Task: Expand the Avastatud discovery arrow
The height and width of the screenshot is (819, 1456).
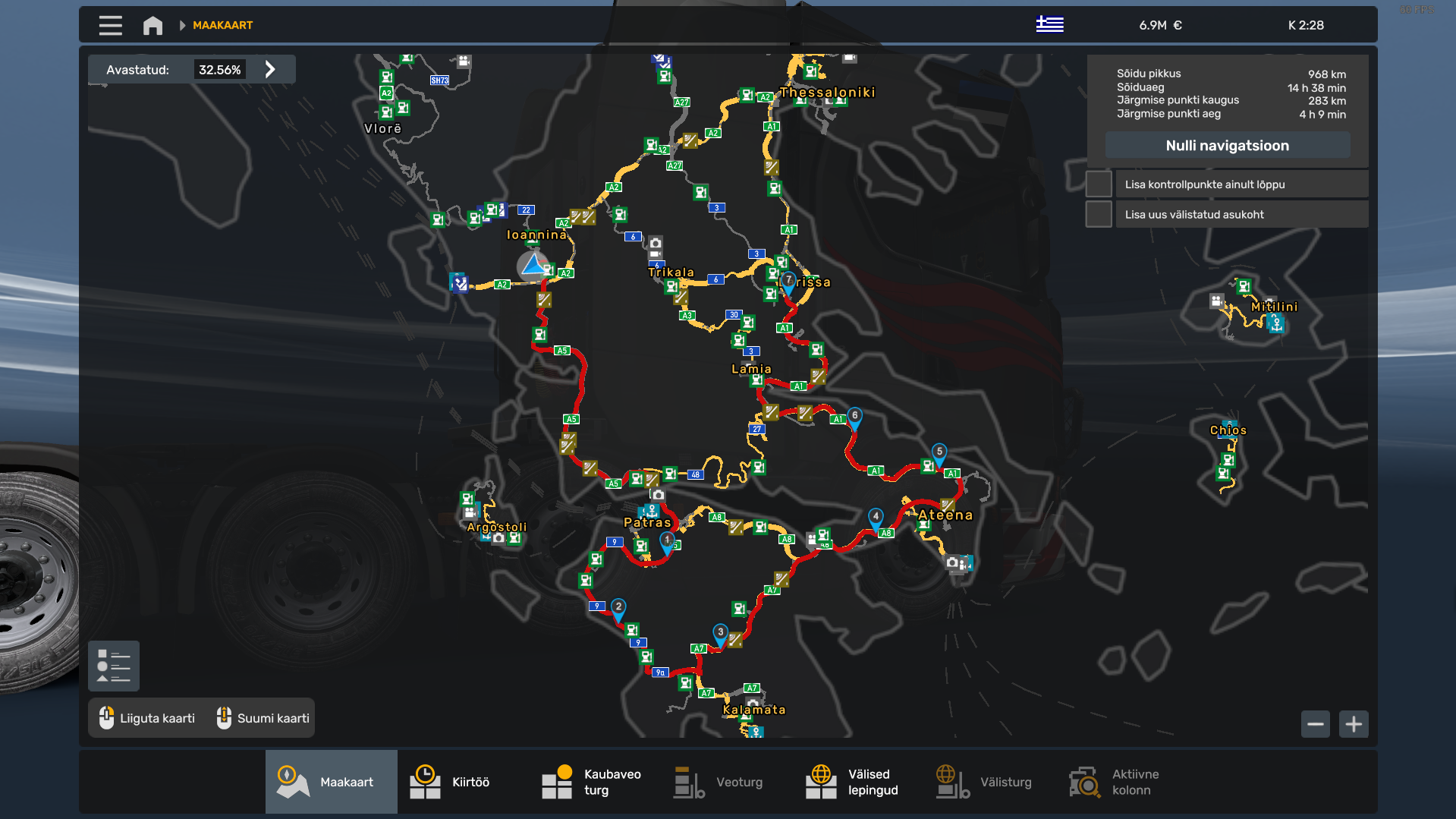Action: pos(270,69)
